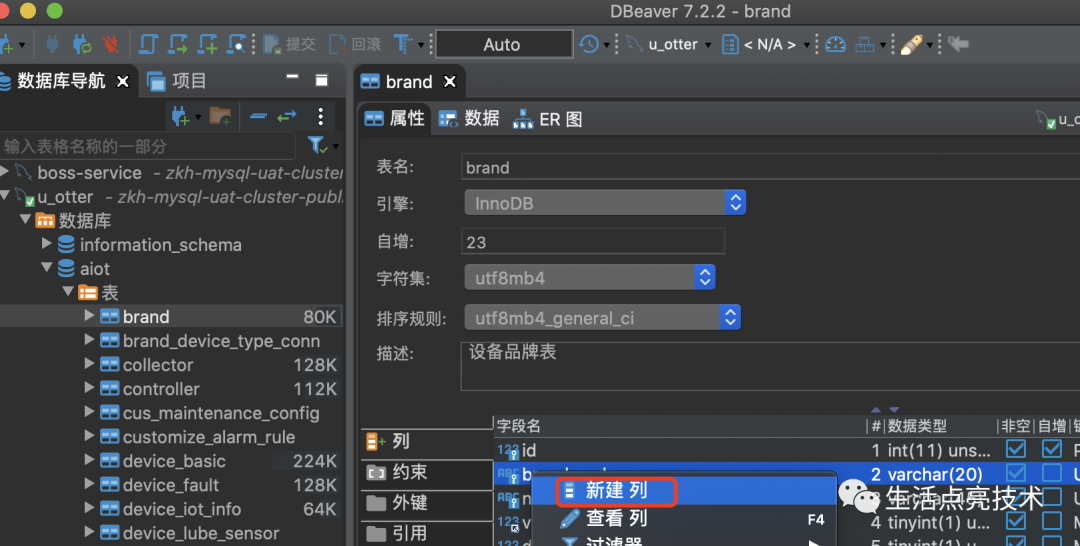Switch to the 数据 tab
1080x546 pixels.
468,119
